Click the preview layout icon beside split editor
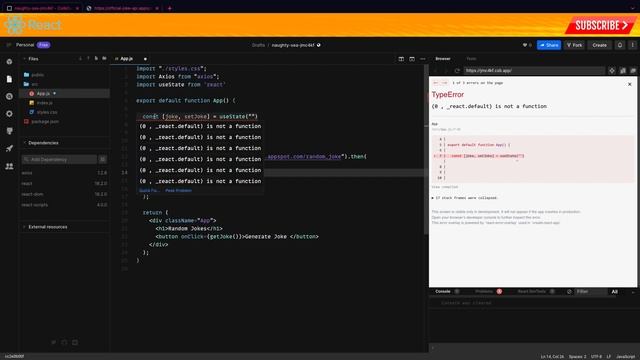The image size is (640, 360). [412, 59]
